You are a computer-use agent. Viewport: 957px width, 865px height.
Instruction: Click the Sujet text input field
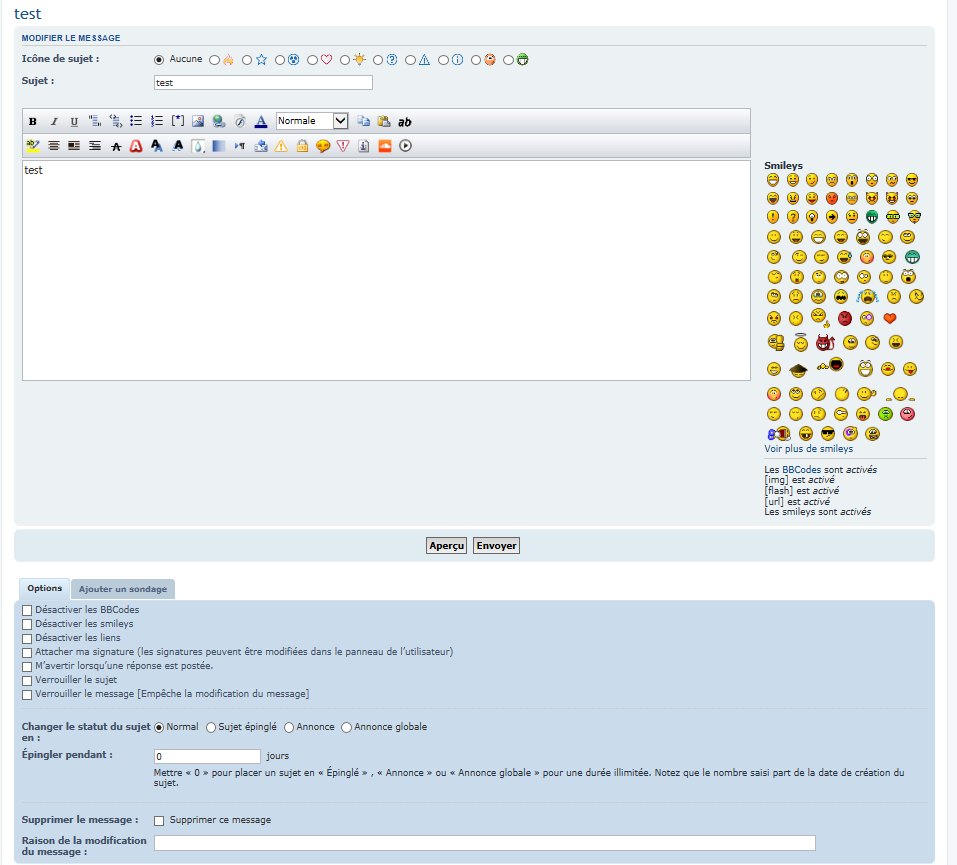click(263, 83)
